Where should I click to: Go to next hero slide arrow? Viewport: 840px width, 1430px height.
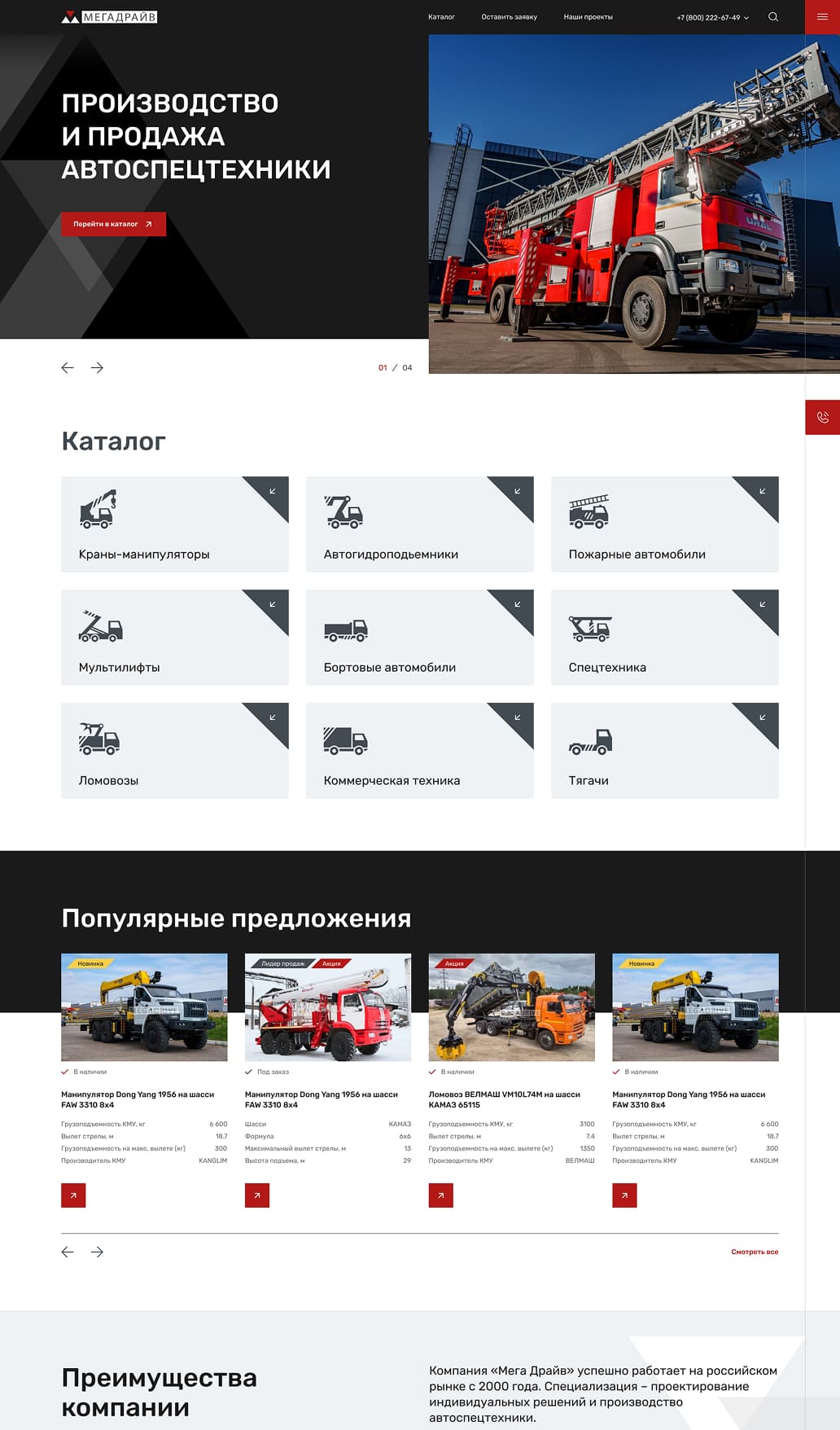click(97, 368)
